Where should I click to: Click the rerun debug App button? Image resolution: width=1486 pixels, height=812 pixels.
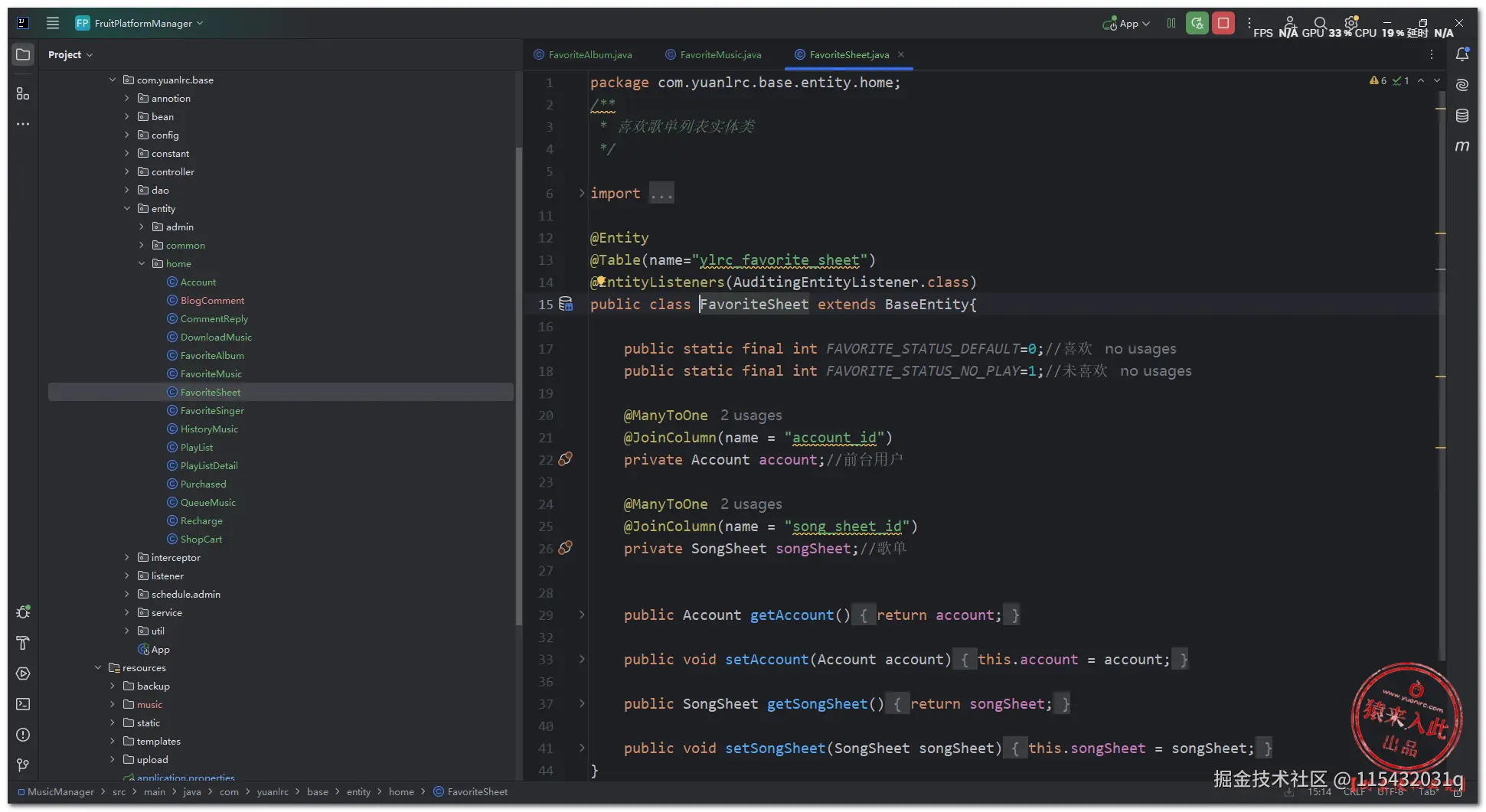coord(1197,24)
